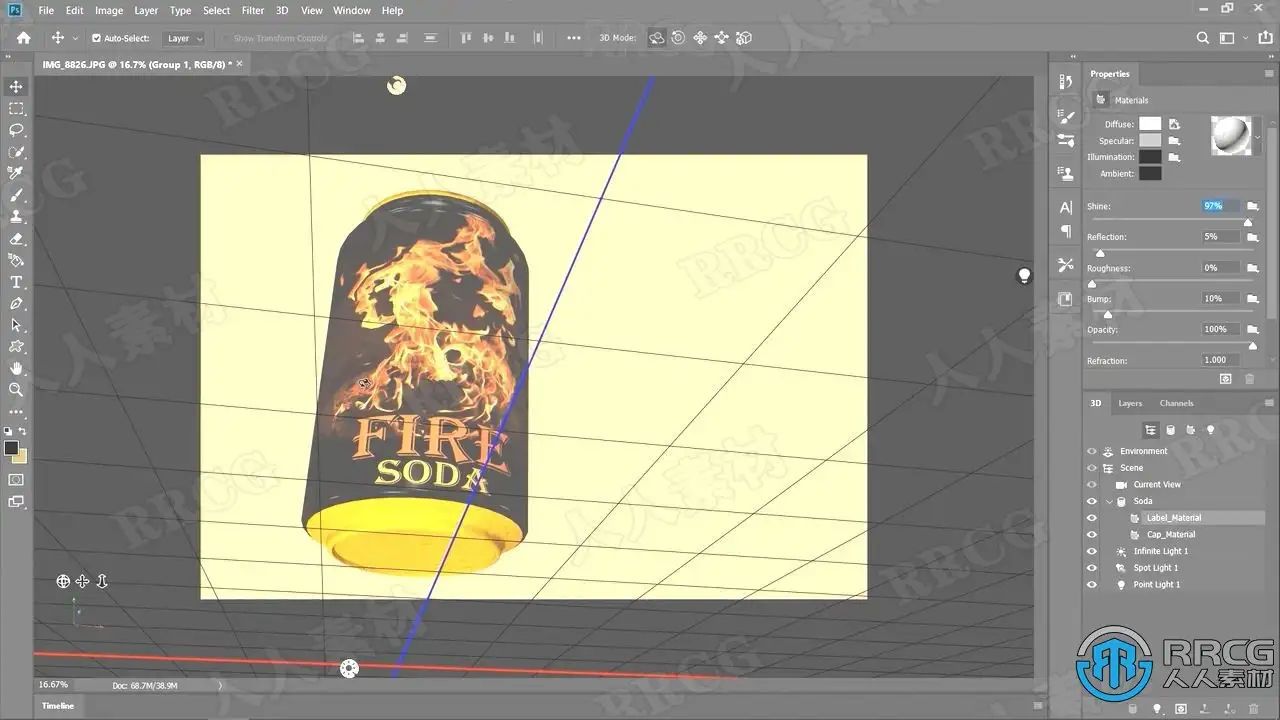Switch to the Channels tab
The height and width of the screenshot is (720, 1280).
(x=1176, y=403)
